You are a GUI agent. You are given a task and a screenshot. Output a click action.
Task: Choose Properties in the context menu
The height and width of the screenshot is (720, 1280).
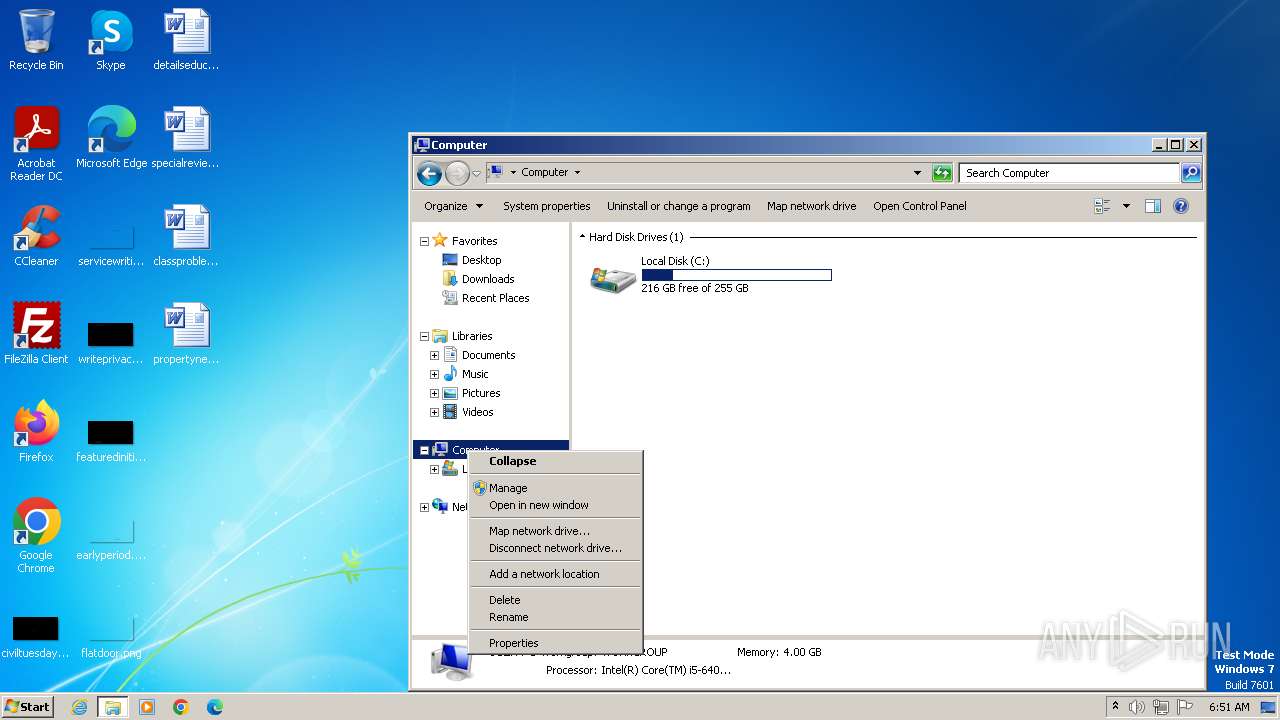click(x=556, y=643)
